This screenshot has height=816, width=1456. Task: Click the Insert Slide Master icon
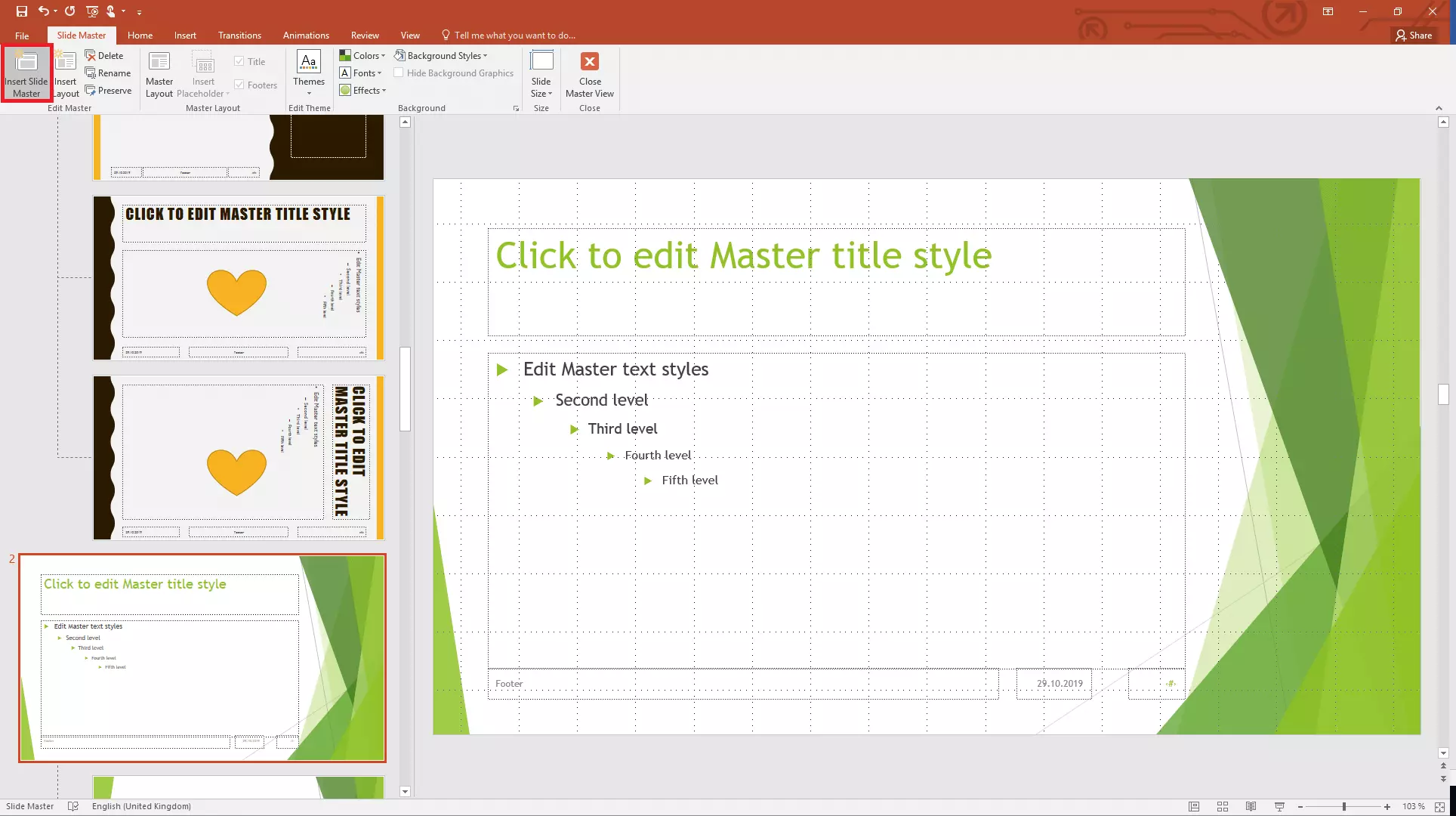(x=27, y=73)
